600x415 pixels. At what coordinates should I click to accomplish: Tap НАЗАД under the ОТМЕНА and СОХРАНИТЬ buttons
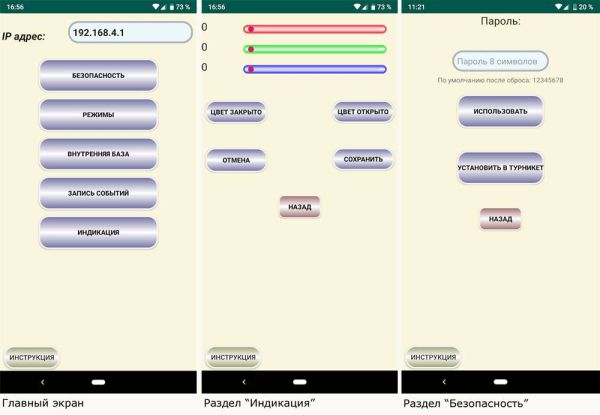coord(299,207)
